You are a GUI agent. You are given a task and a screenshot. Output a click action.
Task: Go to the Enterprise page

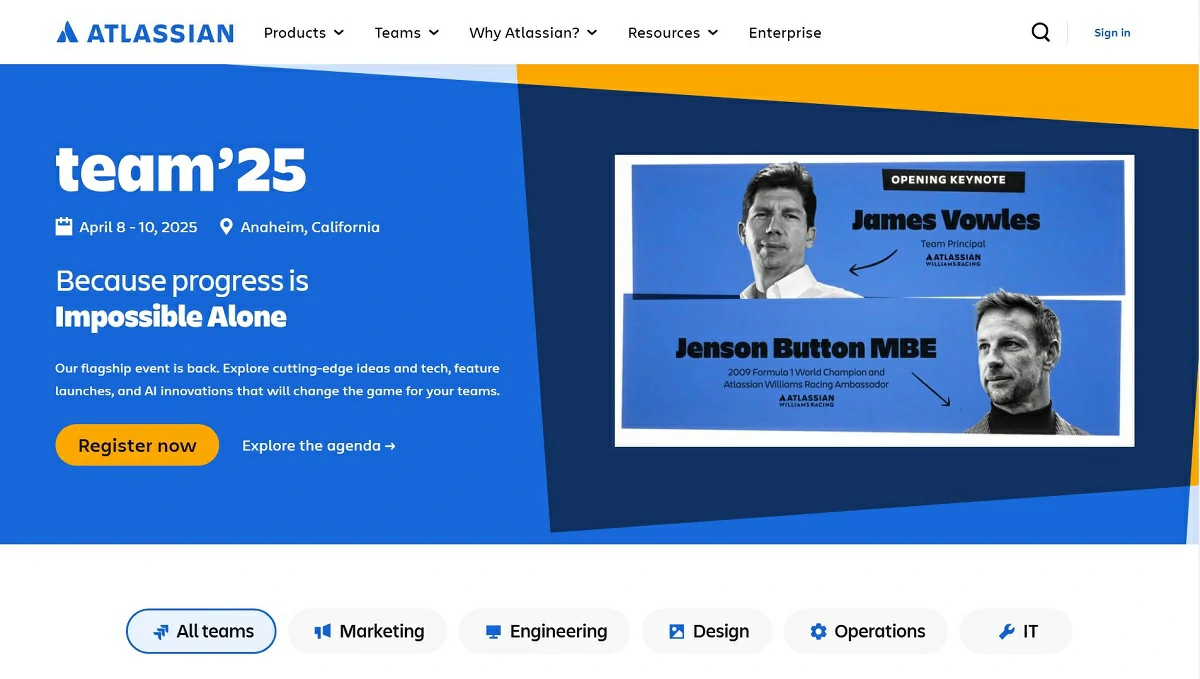pyautogui.click(x=785, y=33)
